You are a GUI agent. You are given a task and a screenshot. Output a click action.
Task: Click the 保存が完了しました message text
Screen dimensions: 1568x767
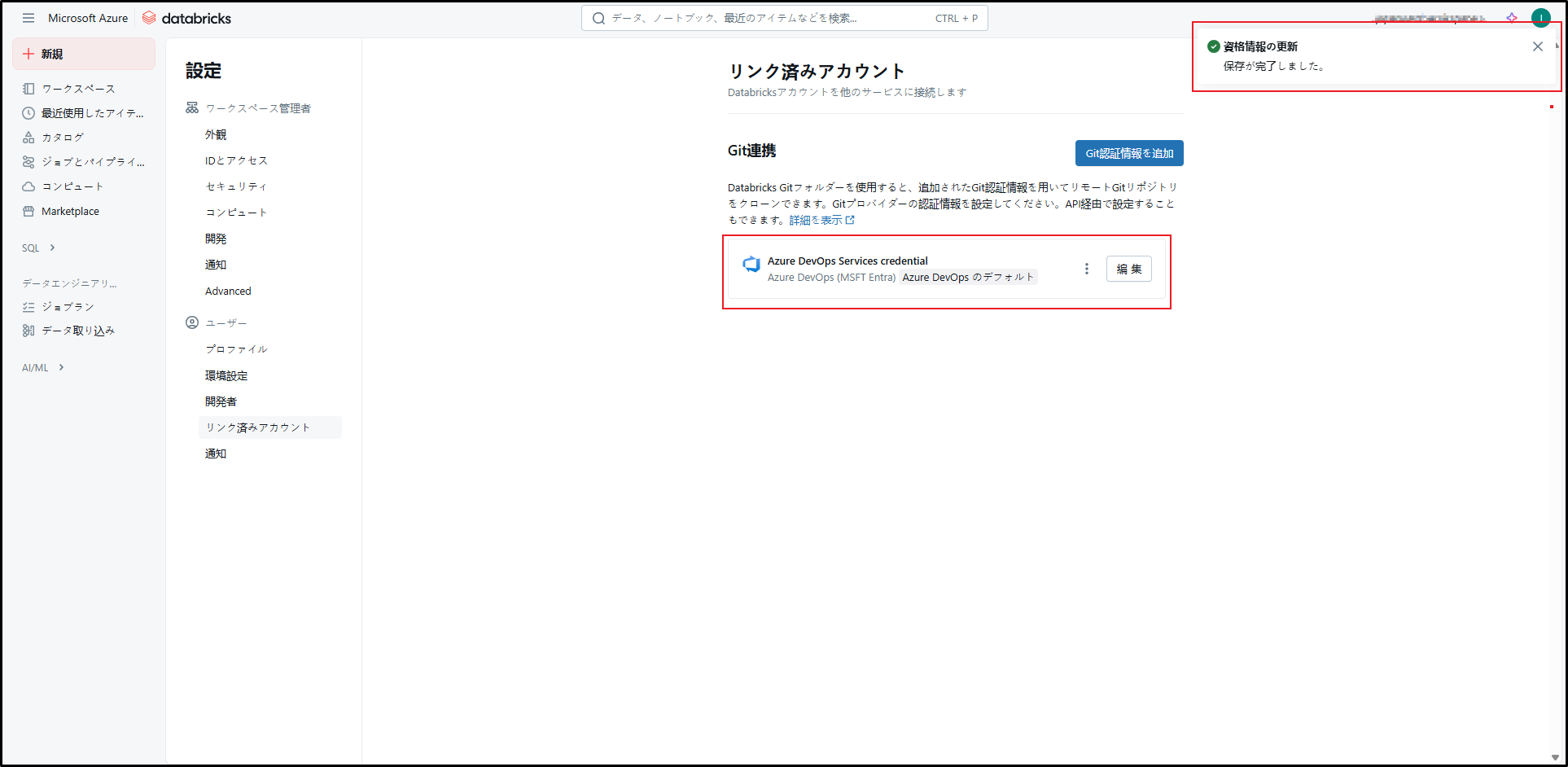[1273, 66]
